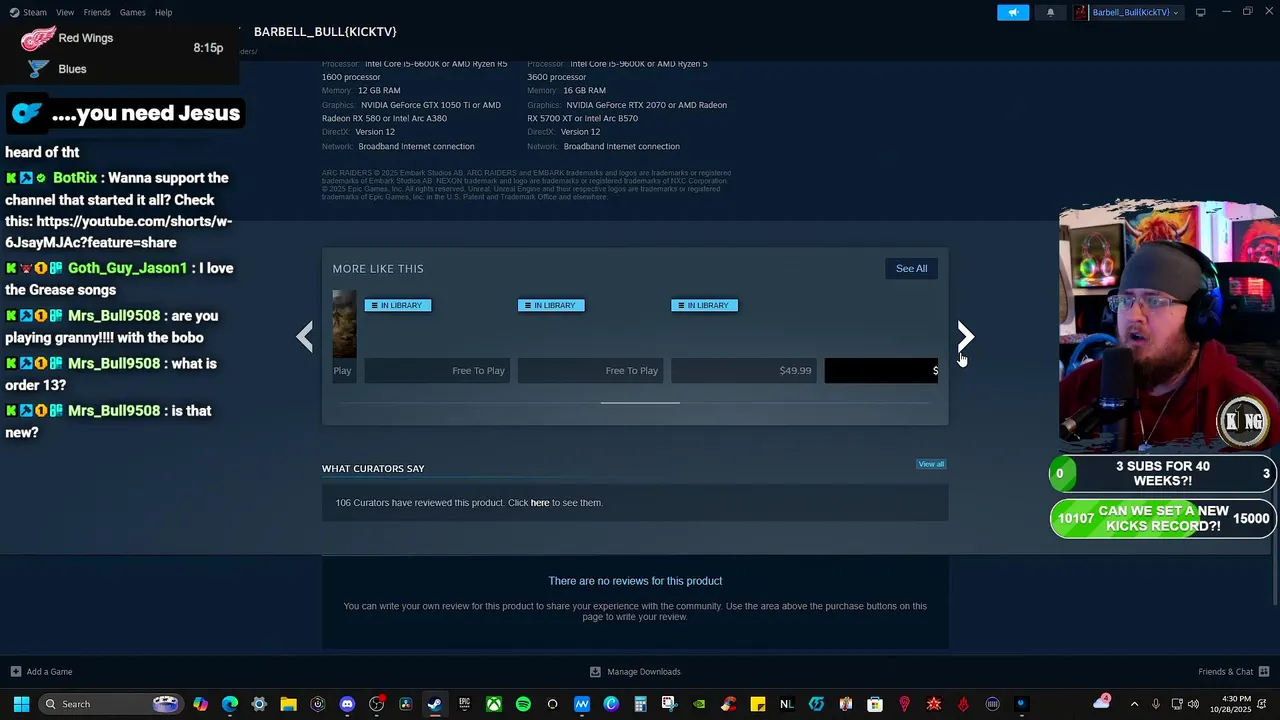Expand the Barbell_Bull(KickTV) account dropdown
Viewport: 1280px width, 720px height.
(1127, 12)
